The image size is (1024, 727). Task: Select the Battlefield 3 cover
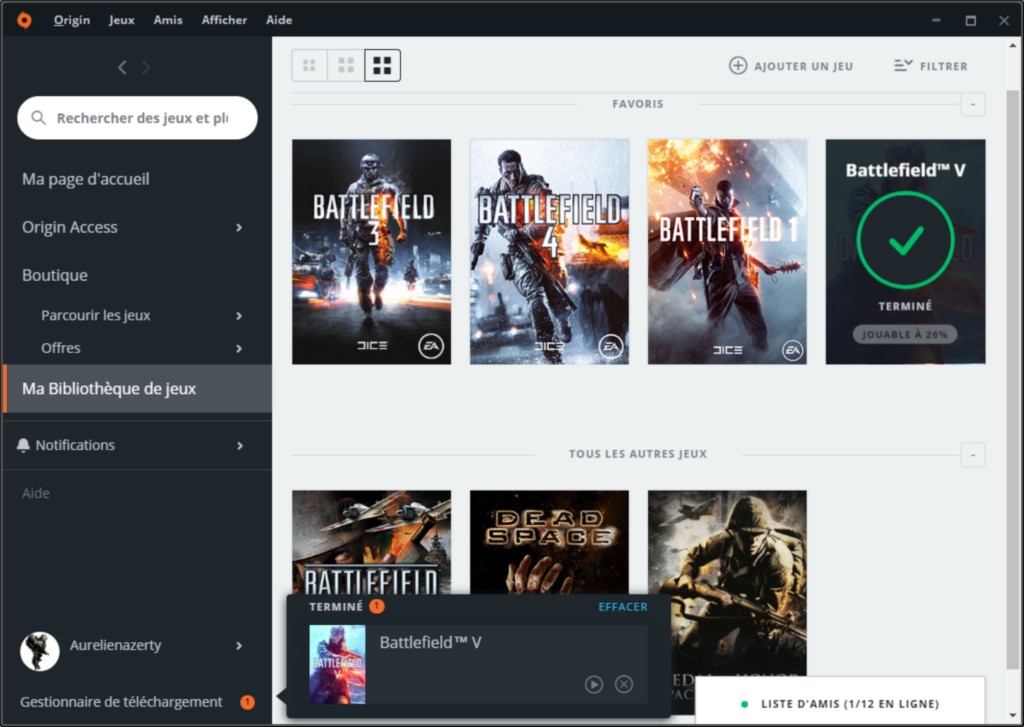372,251
